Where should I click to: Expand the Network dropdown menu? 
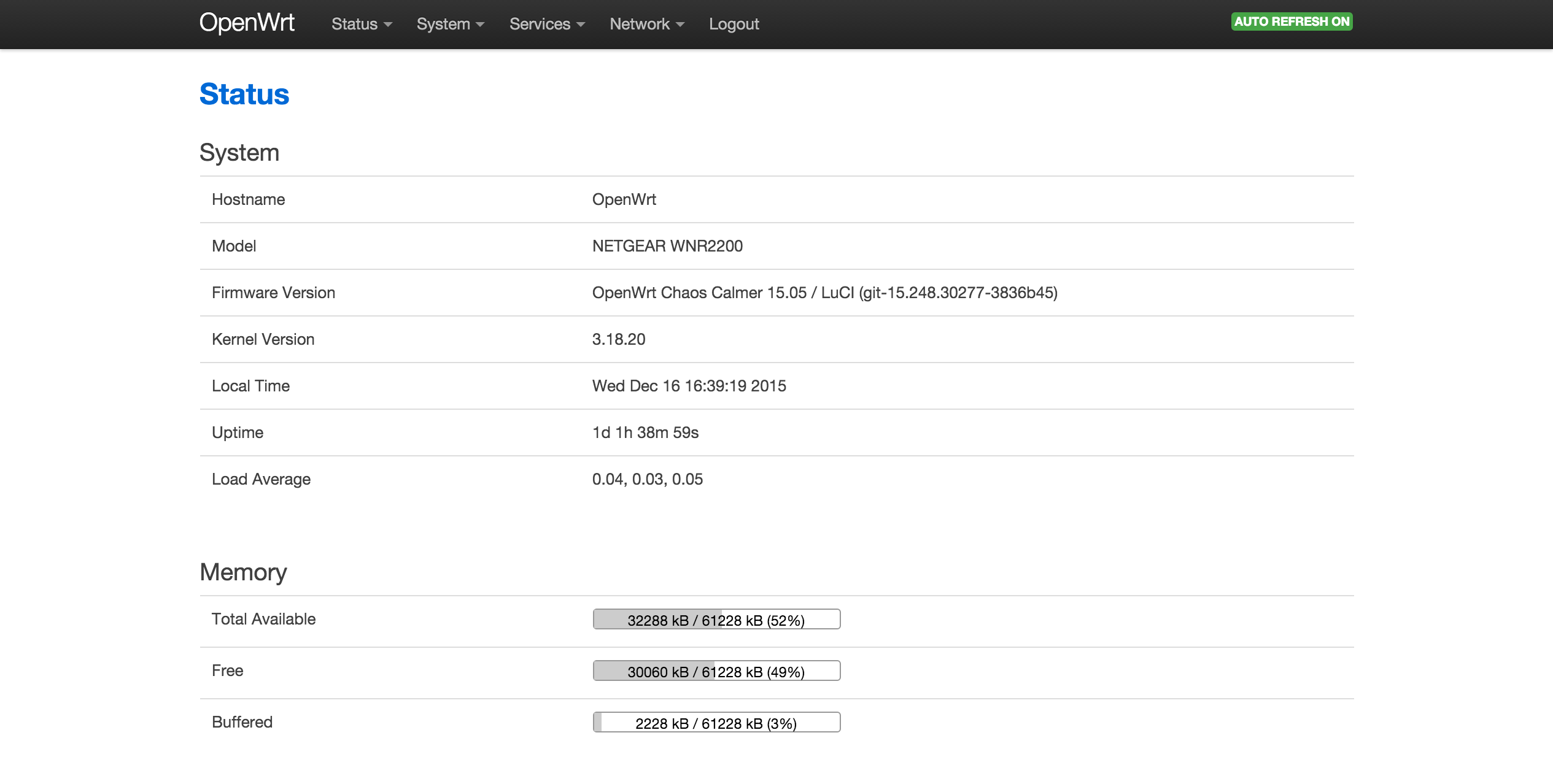click(x=647, y=24)
